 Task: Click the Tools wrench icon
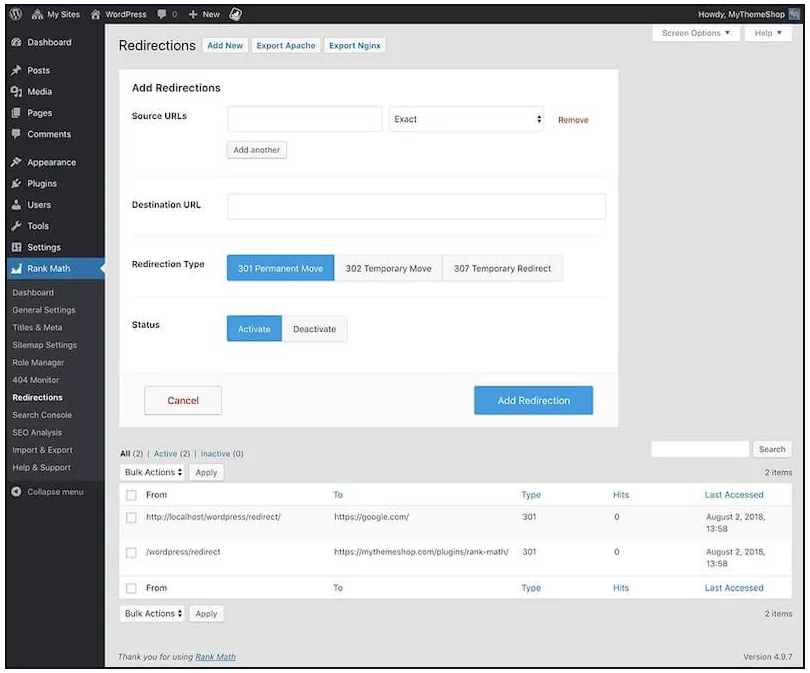pos(17,226)
